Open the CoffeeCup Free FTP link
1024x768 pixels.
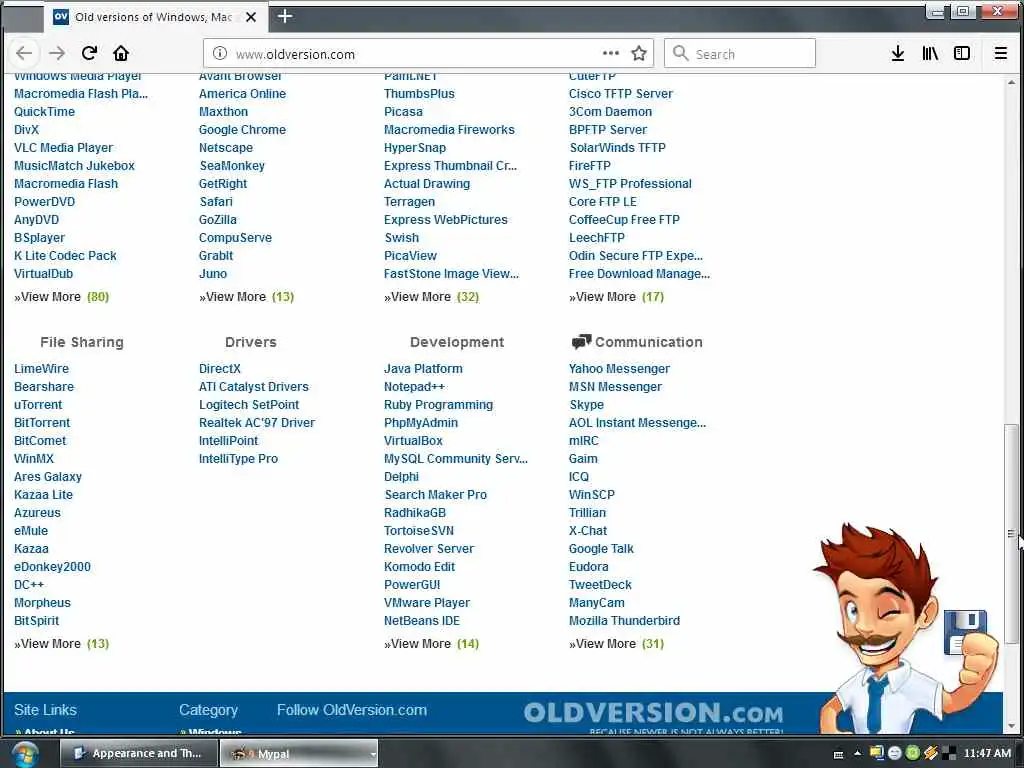click(x=624, y=219)
